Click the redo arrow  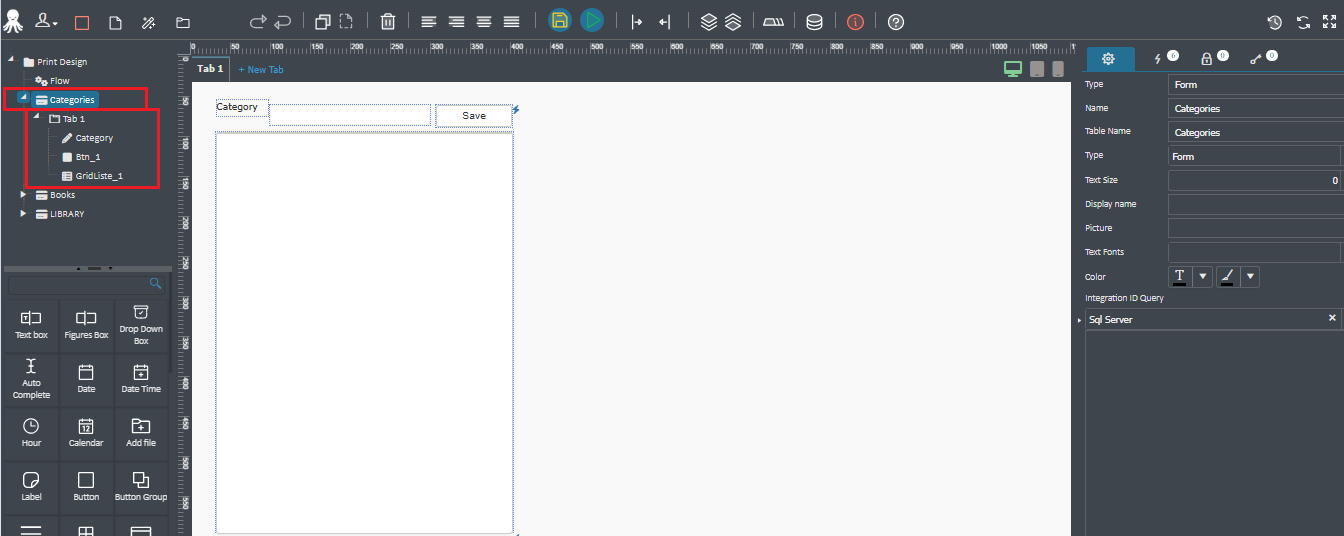258,21
